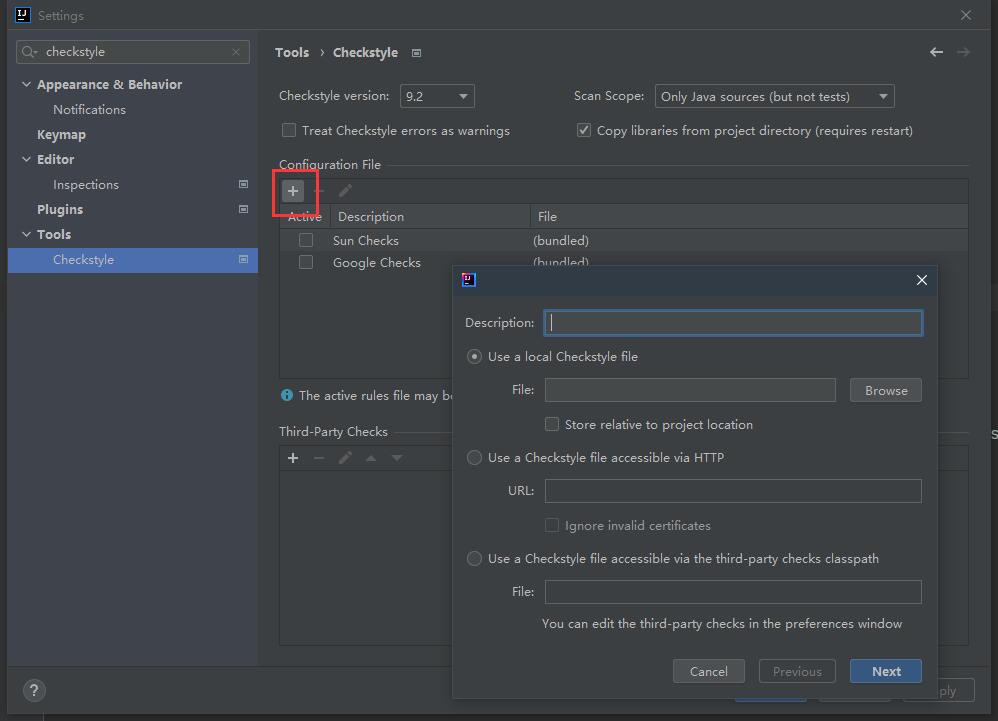Select Checkstyle in the settings tree
Viewport: 998px width, 721px height.
pos(132,260)
